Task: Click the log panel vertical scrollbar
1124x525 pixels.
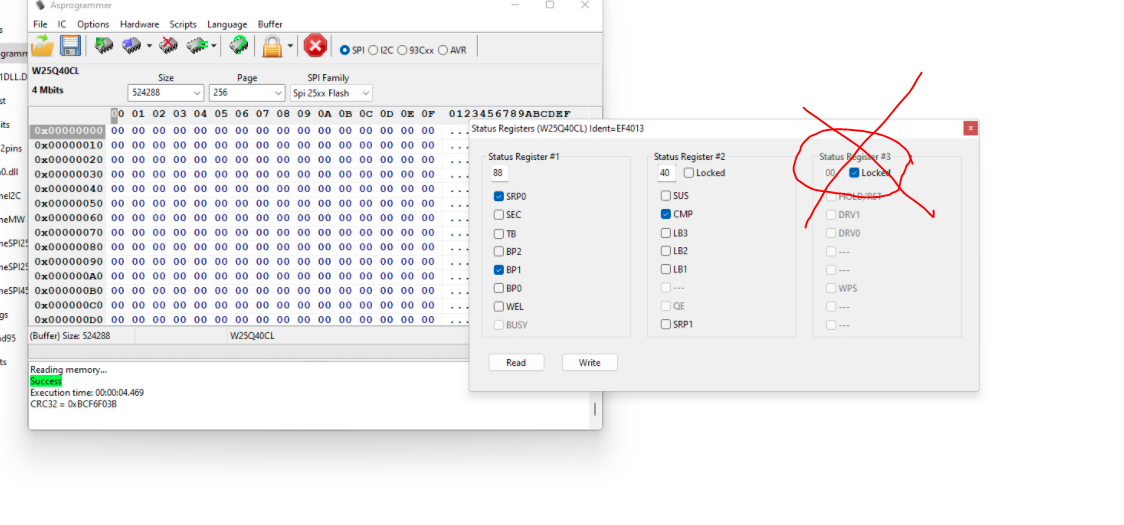Action: tap(594, 410)
